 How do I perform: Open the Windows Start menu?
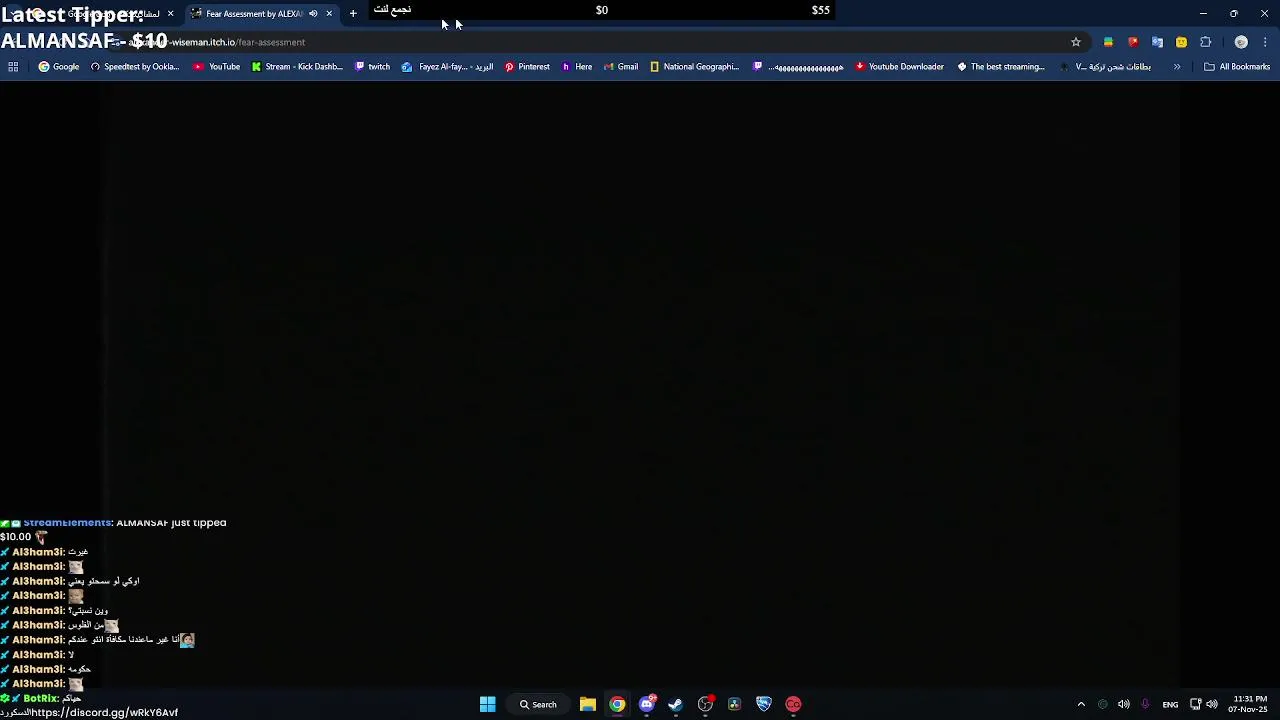pyautogui.click(x=488, y=704)
